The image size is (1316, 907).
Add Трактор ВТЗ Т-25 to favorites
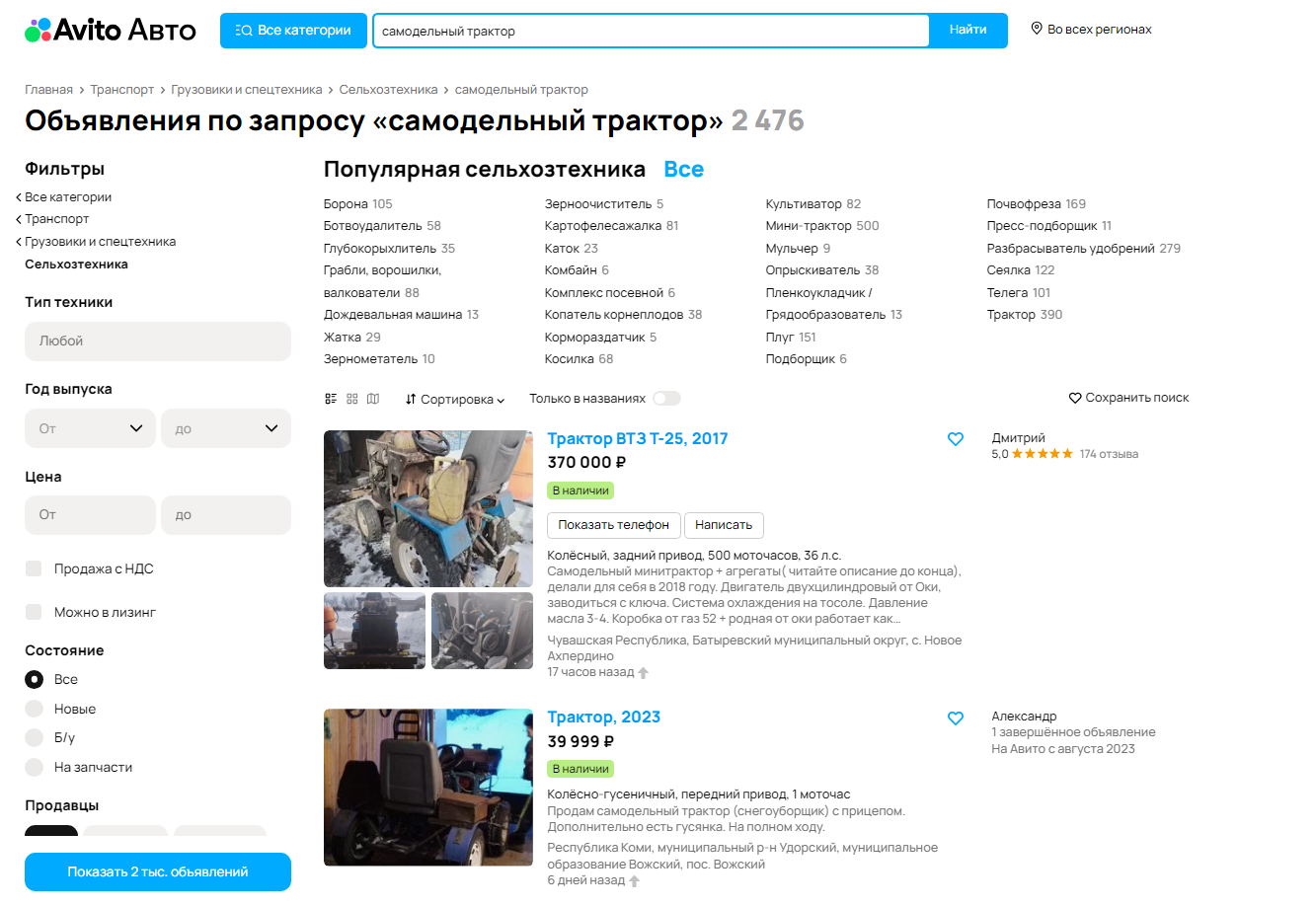(956, 439)
